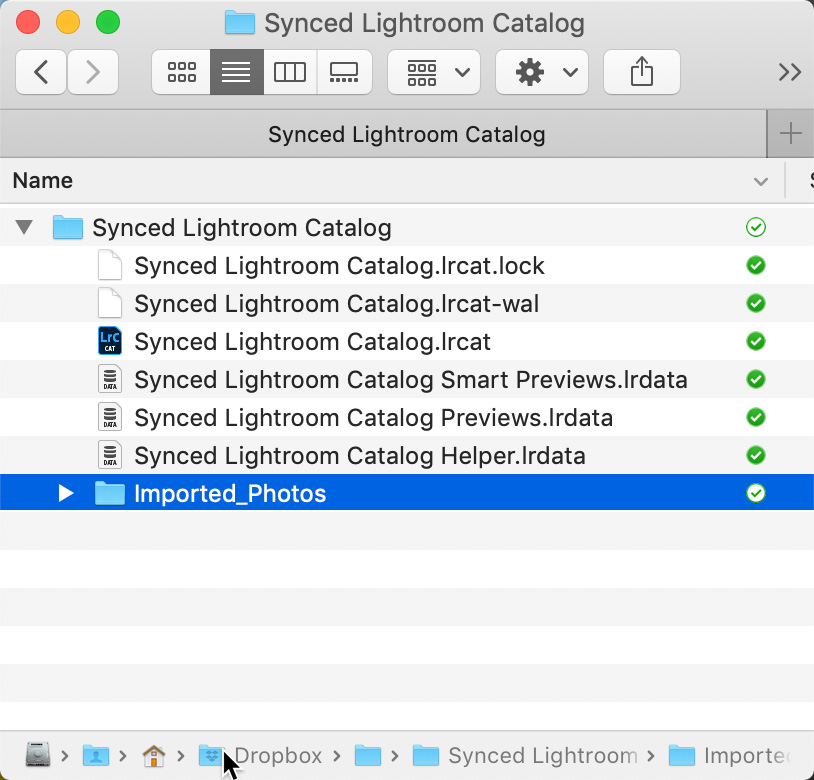This screenshot has width=814, height=780.
Task: Go back to previous folder
Action: point(41,72)
